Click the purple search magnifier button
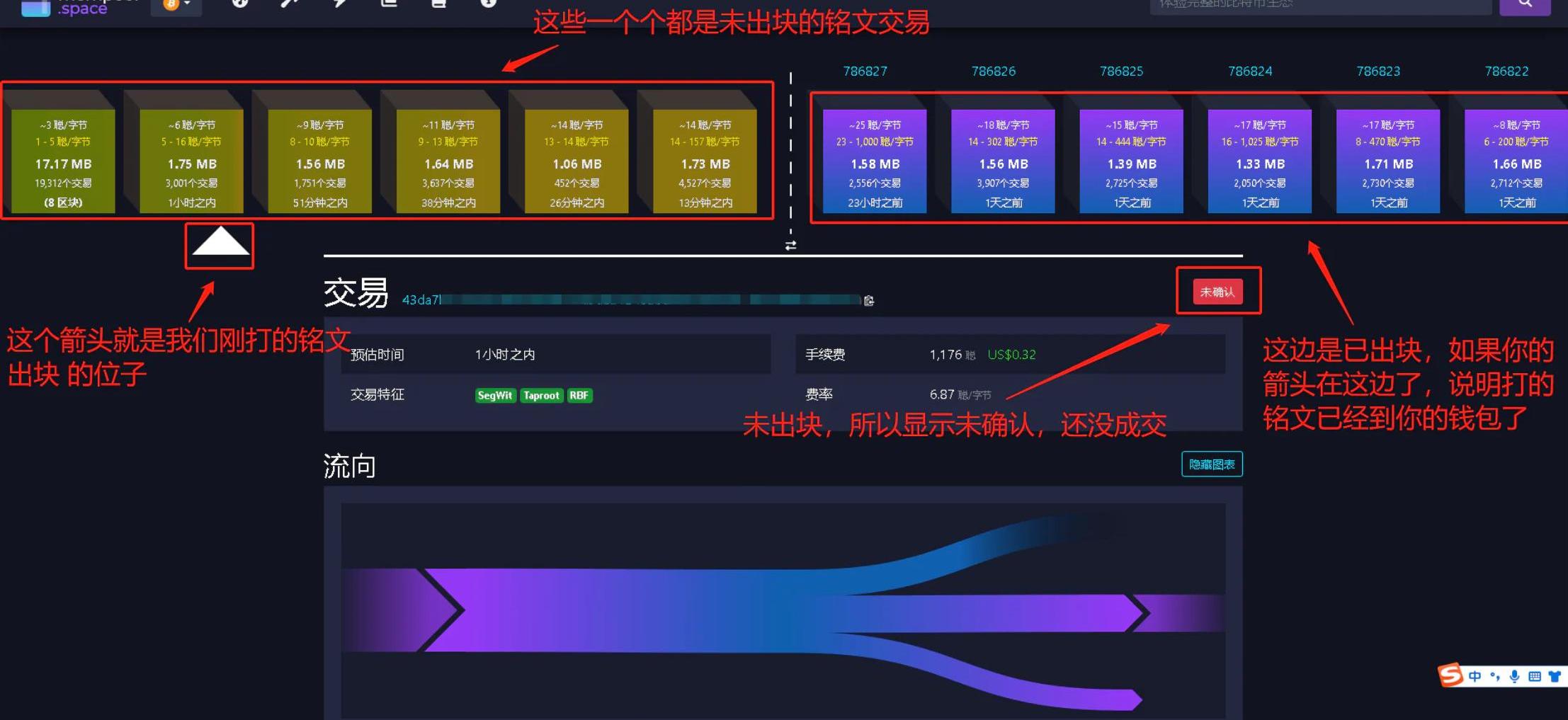This screenshot has height=720, width=1568. [1525, 4]
